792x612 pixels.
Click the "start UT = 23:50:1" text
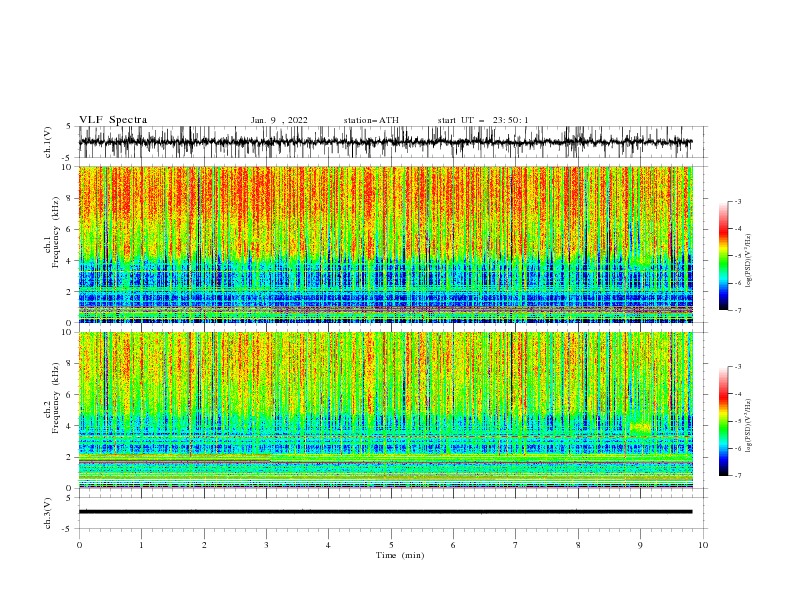(483, 120)
